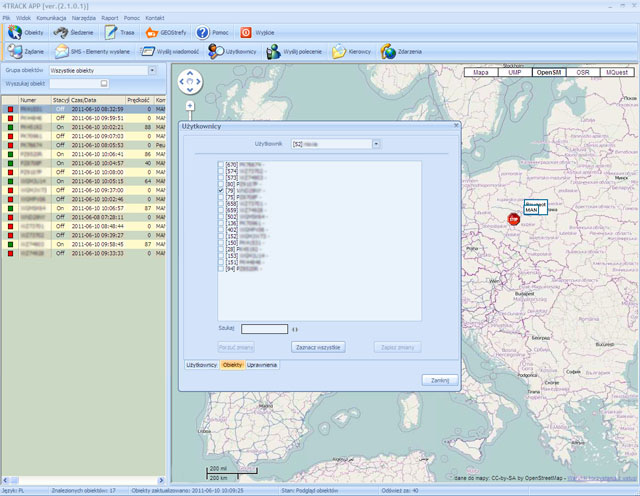
Task: Select the OSR map layer
Action: pyautogui.click(x=583, y=72)
